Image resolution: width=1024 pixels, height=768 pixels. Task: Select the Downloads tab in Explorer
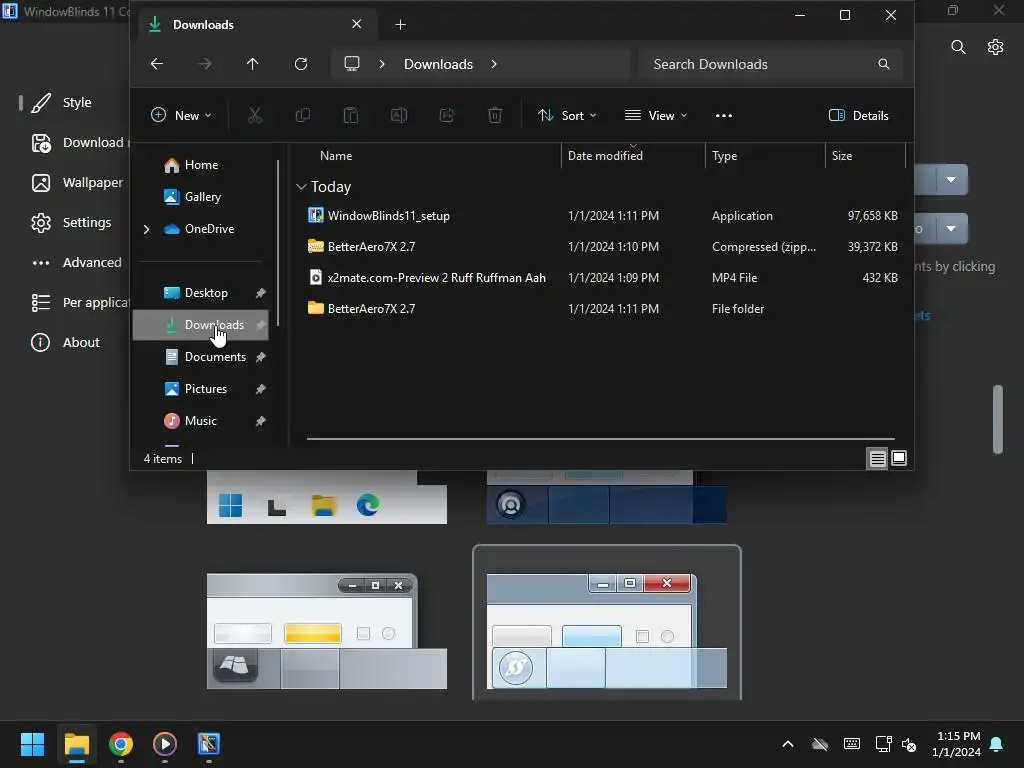point(255,25)
